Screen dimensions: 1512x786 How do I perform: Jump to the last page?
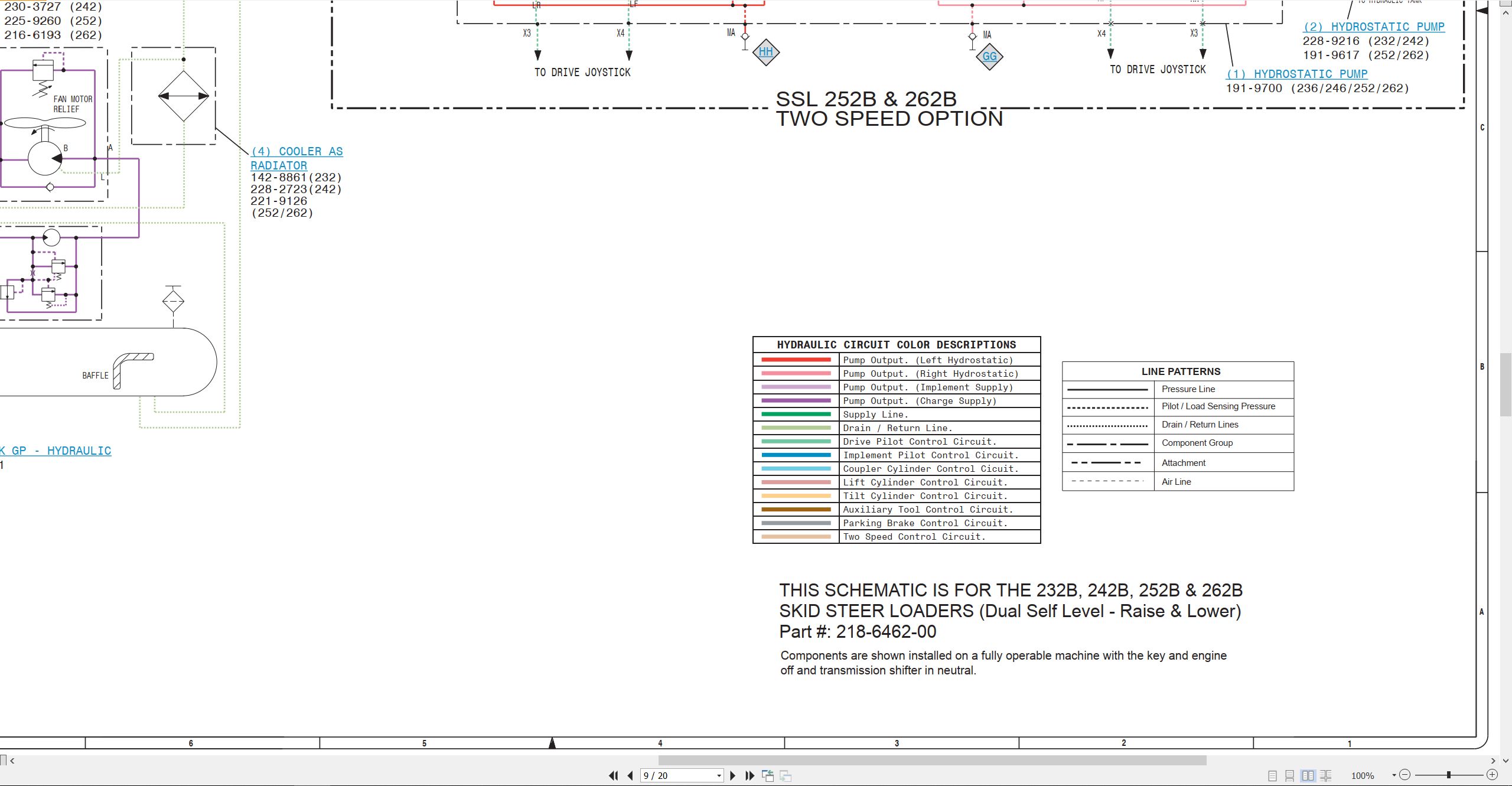coord(750,775)
